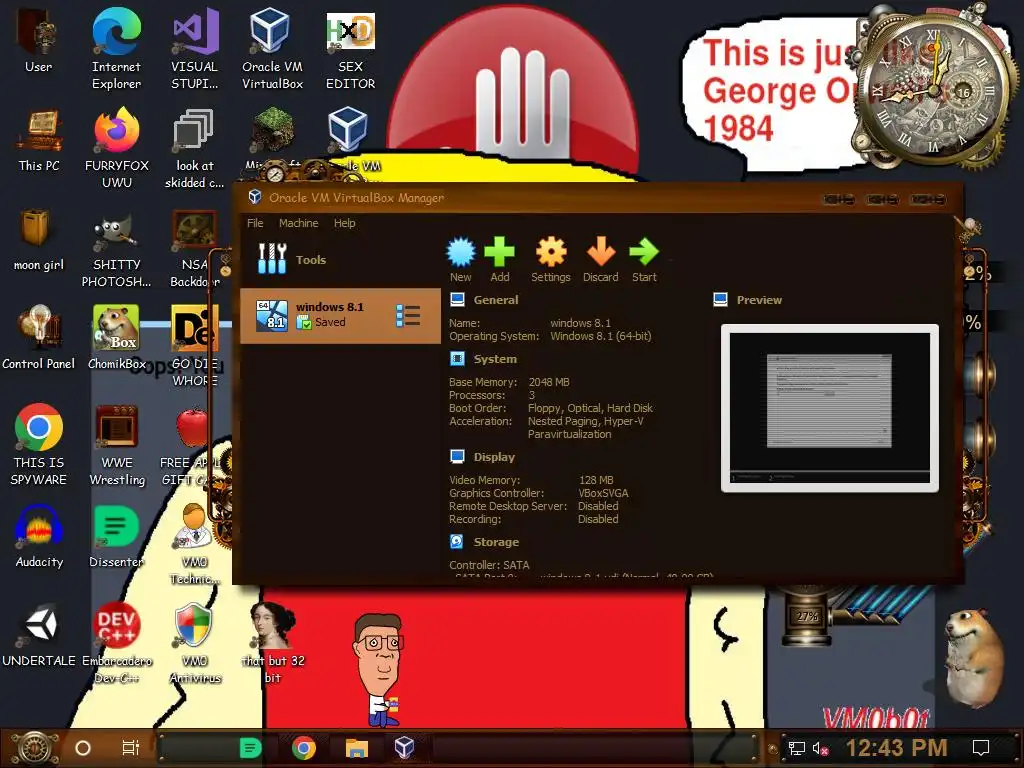
Task: Open Chrome from the taskbar
Action: pyautogui.click(x=304, y=748)
